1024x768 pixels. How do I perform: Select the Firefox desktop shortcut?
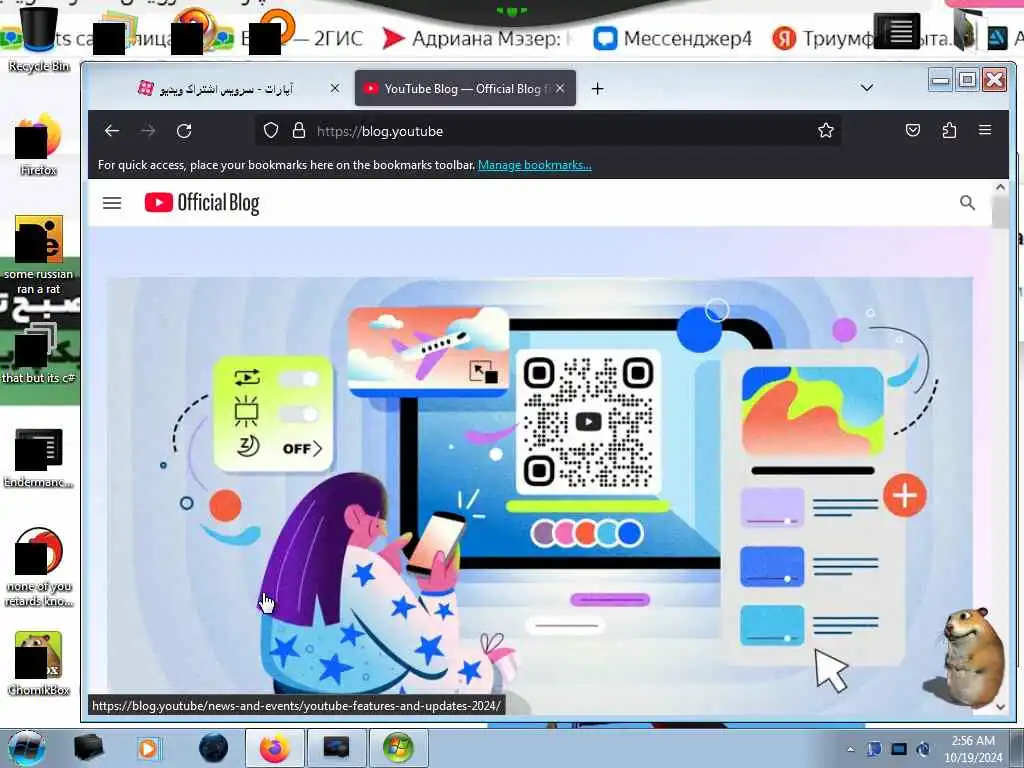pyautogui.click(x=39, y=145)
